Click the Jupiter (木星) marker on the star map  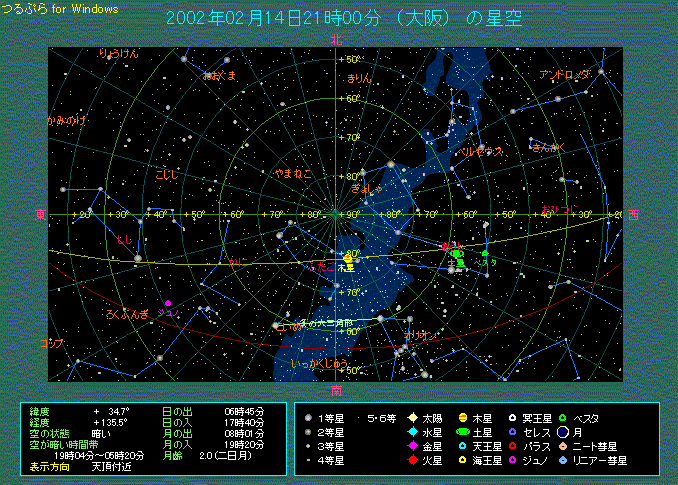346,258
